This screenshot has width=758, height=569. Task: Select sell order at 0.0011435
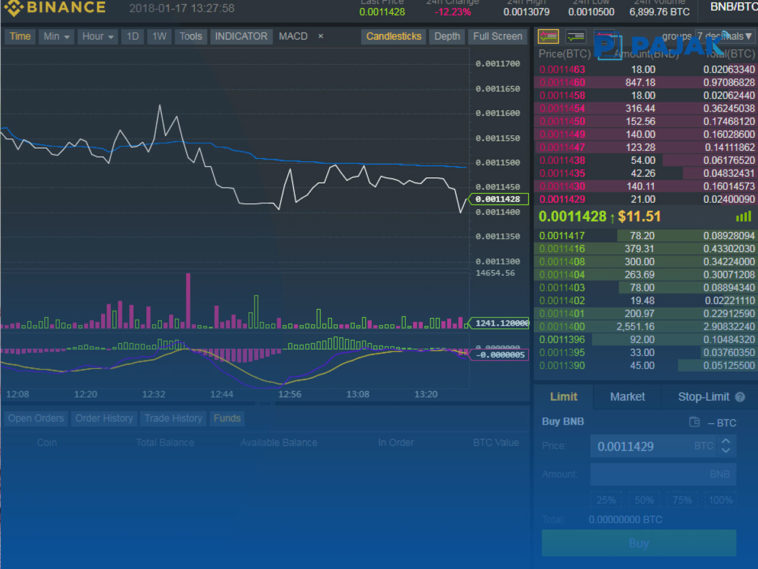coord(646,173)
